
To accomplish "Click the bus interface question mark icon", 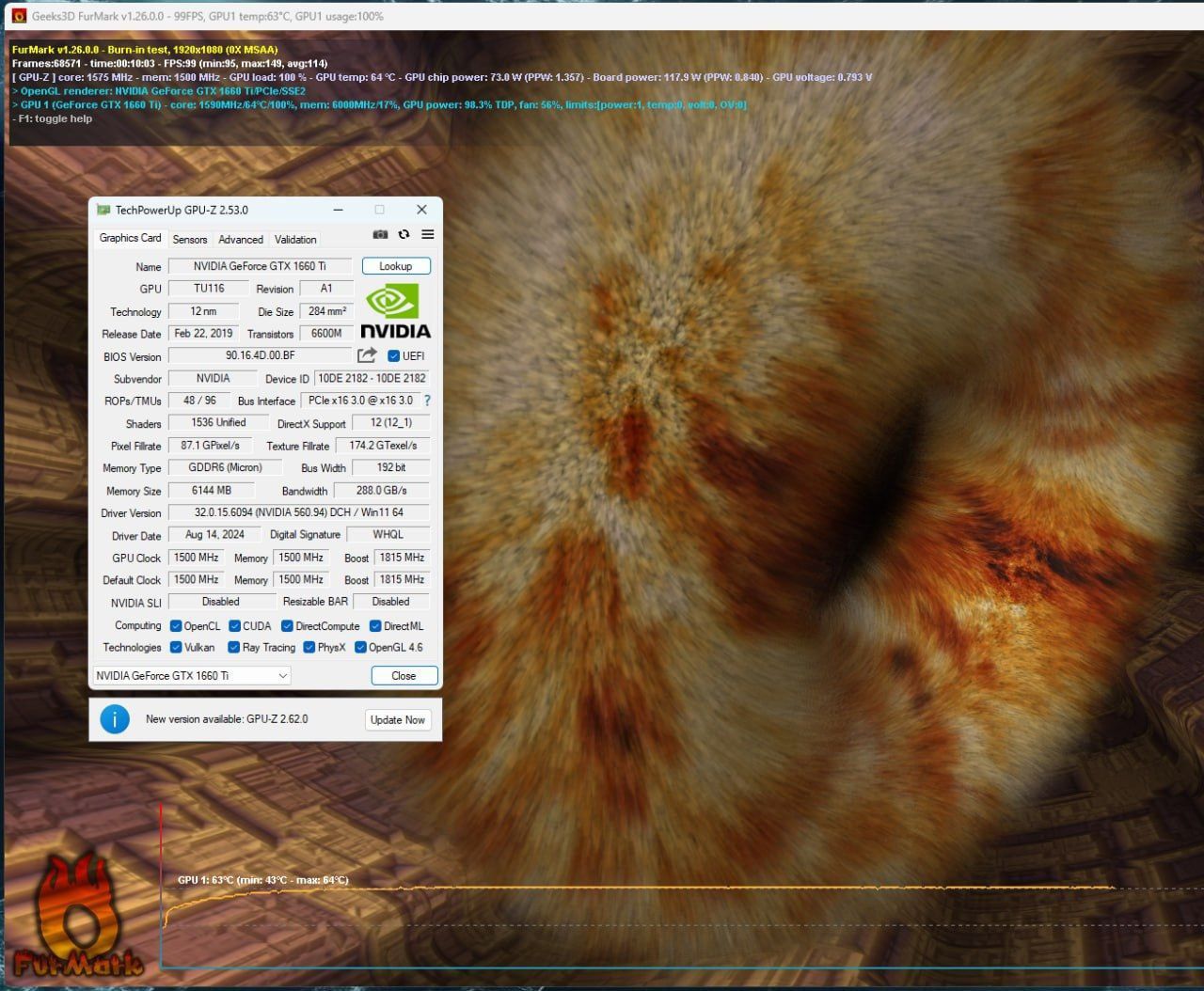I will coord(427,401).
